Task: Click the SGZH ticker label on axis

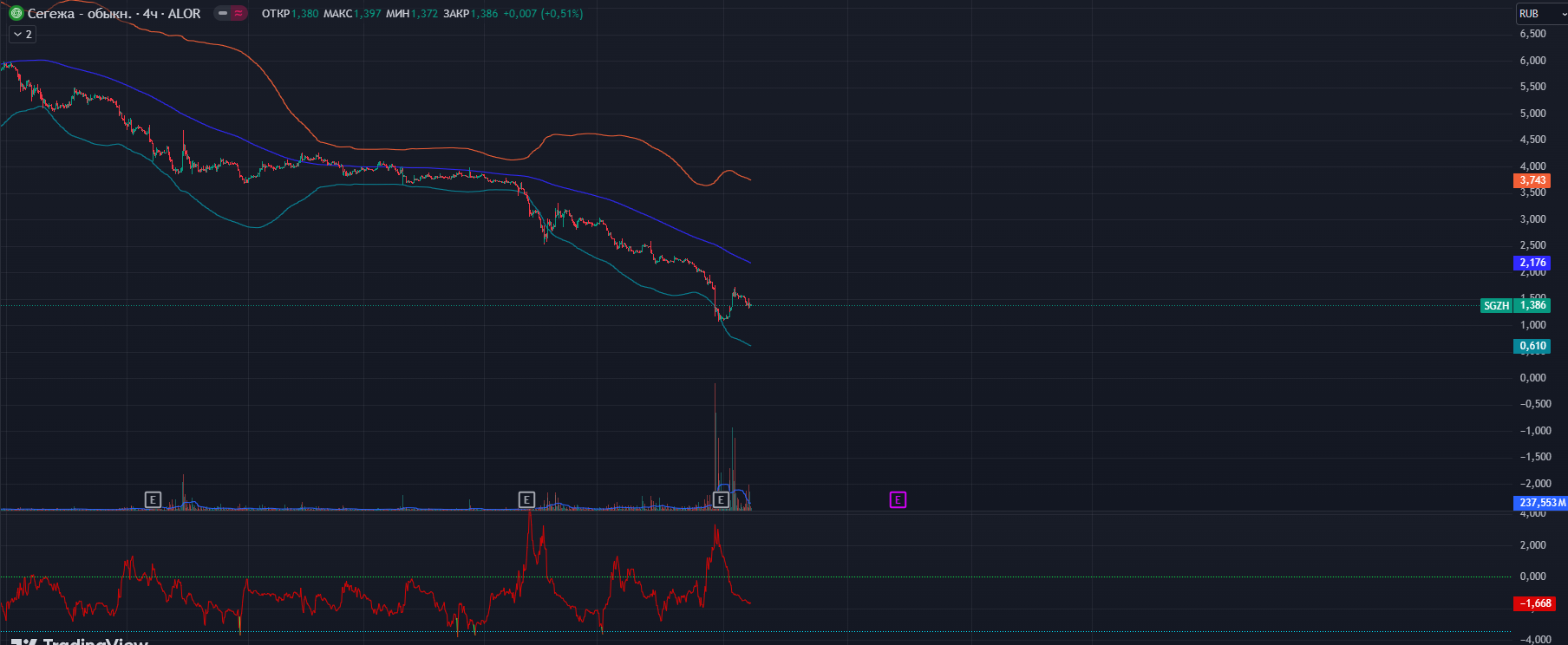Action: pyautogui.click(x=1496, y=305)
